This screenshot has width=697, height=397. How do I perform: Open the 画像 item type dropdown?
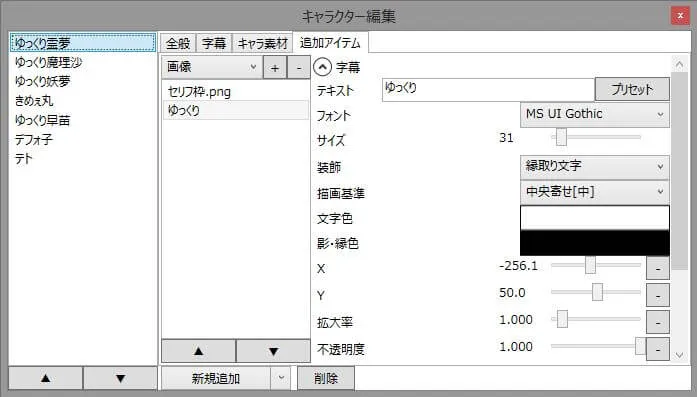tap(212, 67)
